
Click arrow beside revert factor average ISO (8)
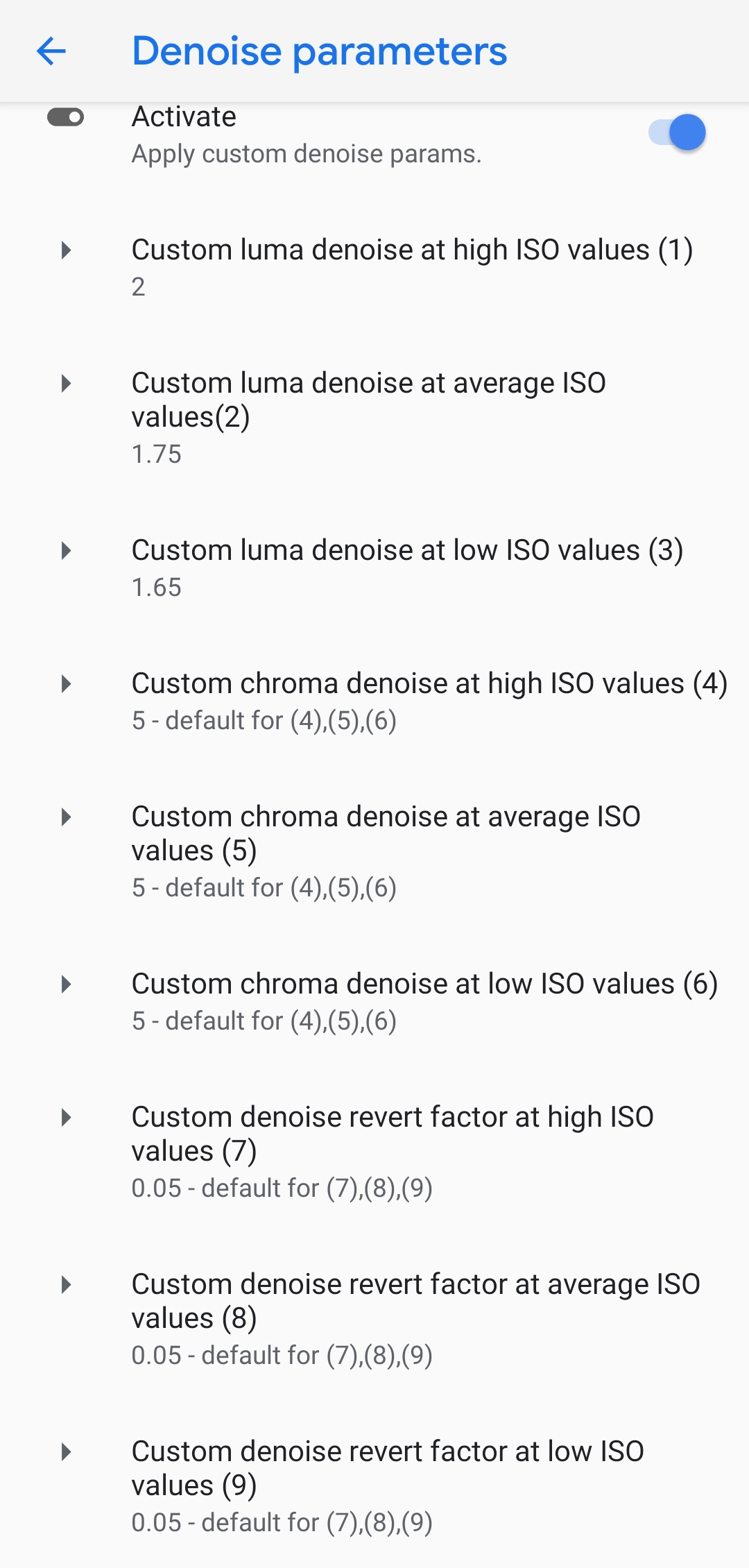tap(66, 1284)
